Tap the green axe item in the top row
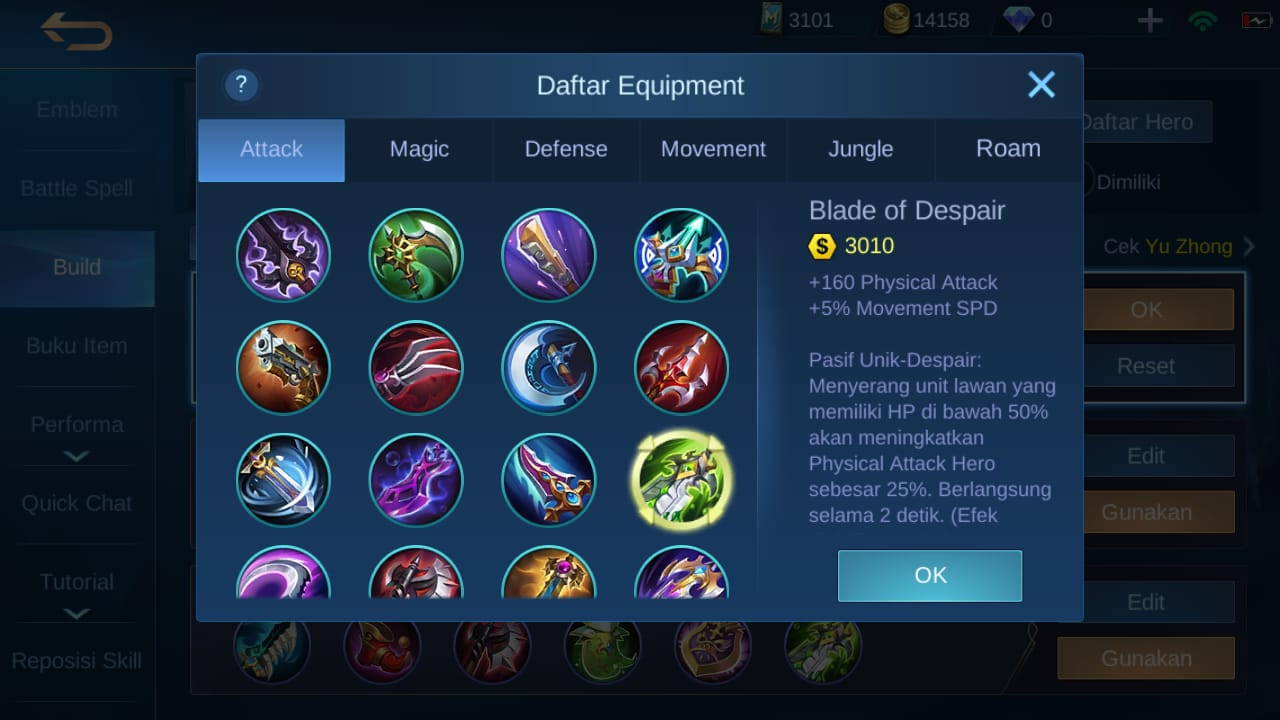Viewport: 1280px width, 720px height. tap(416, 255)
